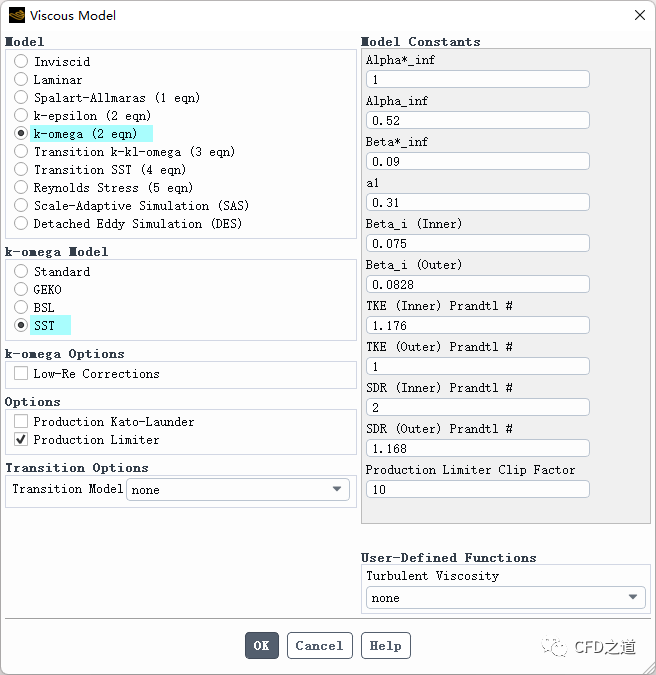Screen dimensions: 656x675
Task: Open the Transition Model dropdown
Action: tap(238, 489)
